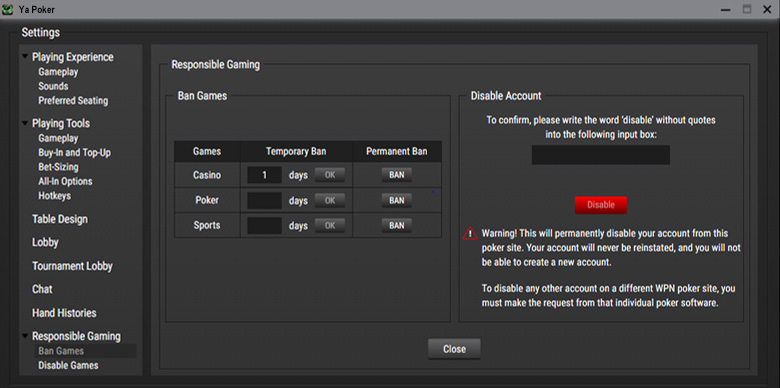This screenshot has height=388, width=780.
Task: Click the Games column header
Action: pos(207,151)
